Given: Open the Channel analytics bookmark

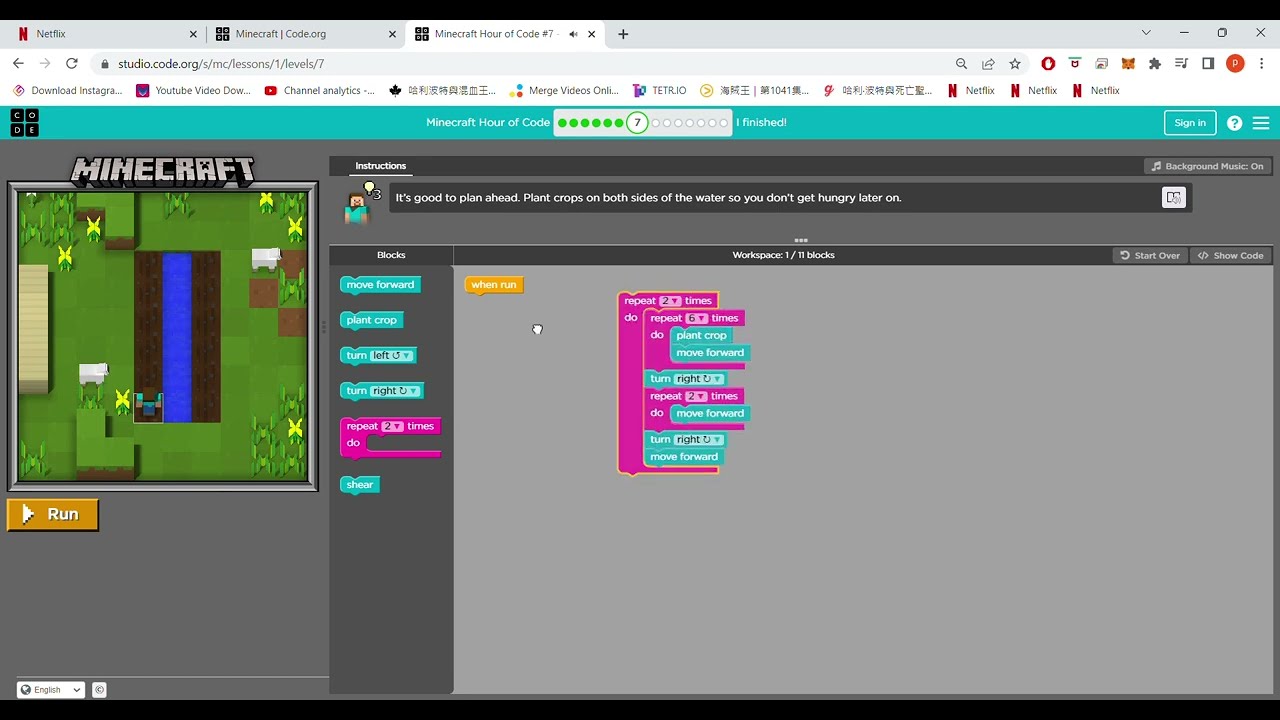Looking at the screenshot, I should [x=320, y=90].
